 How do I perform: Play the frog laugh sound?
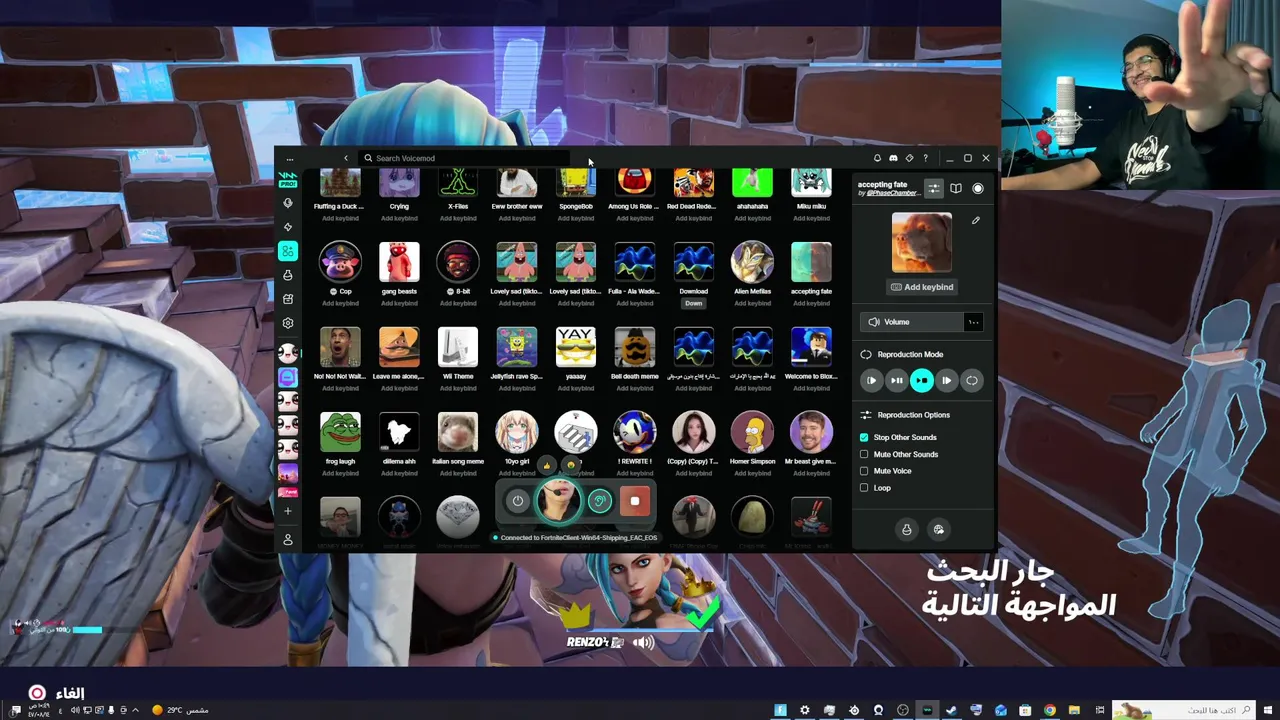[340, 432]
